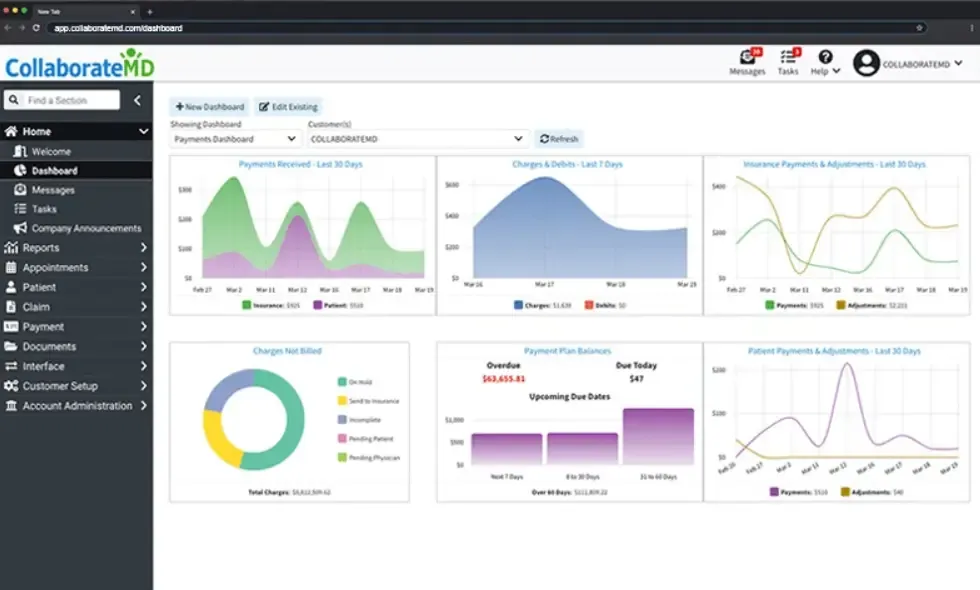This screenshot has height=590, width=980.
Task: Click the sidebar Messages icon
Action: (x=21, y=189)
